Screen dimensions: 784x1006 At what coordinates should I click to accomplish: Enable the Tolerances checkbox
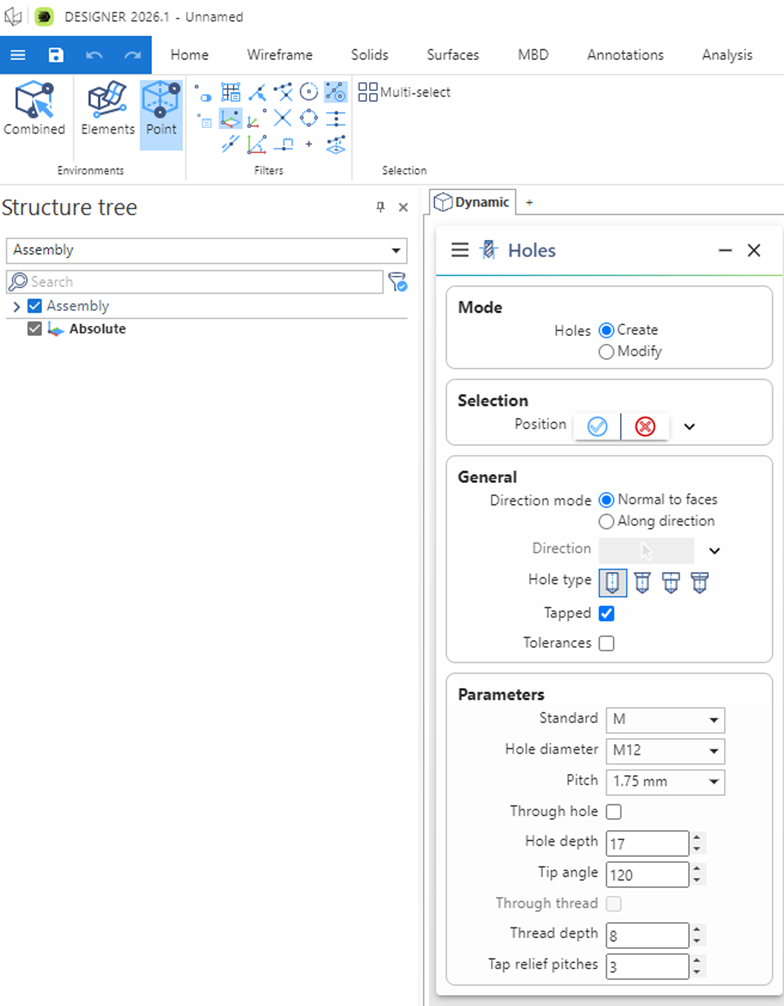pyautogui.click(x=606, y=643)
